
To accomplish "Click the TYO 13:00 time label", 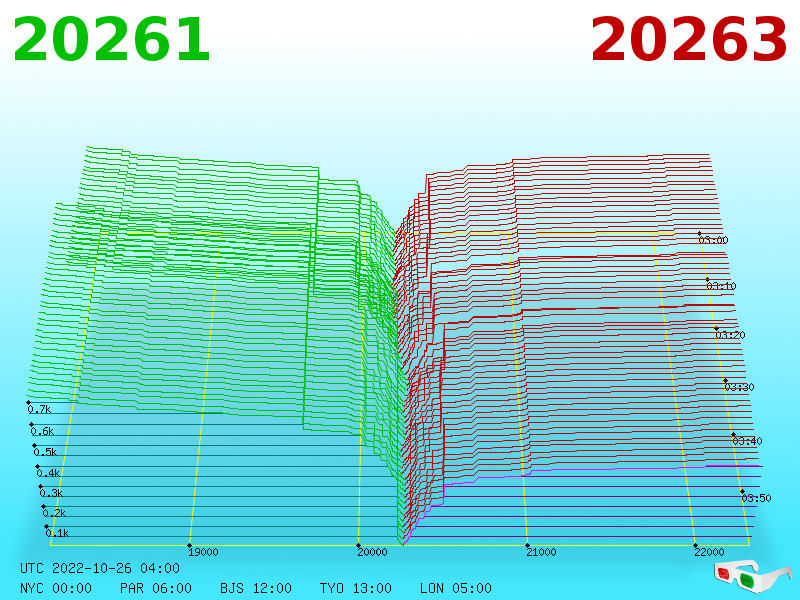I will [356, 588].
